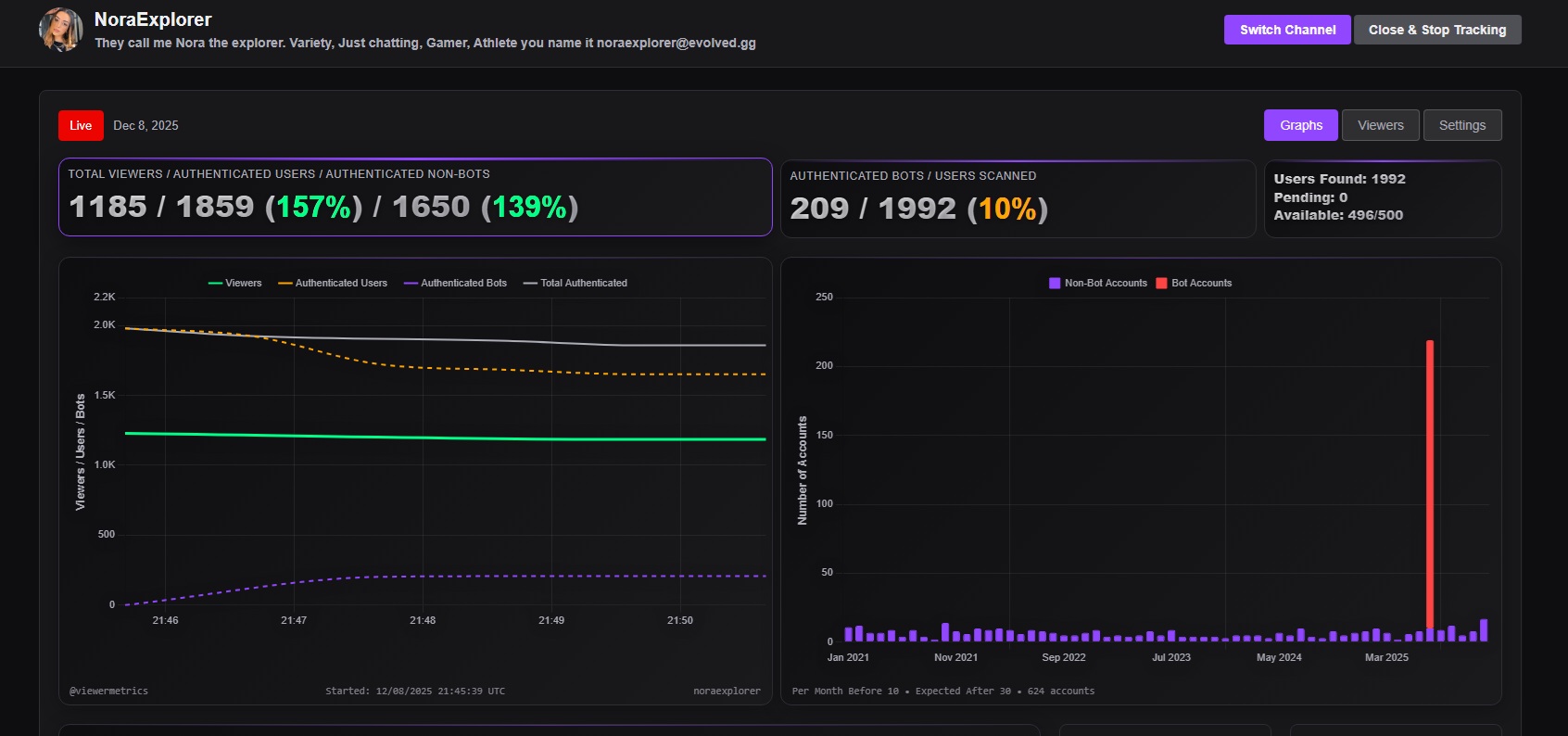The width and height of the screenshot is (1568, 736).
Task: Open the Graphs tab
Action: [x=1301, y=125]
